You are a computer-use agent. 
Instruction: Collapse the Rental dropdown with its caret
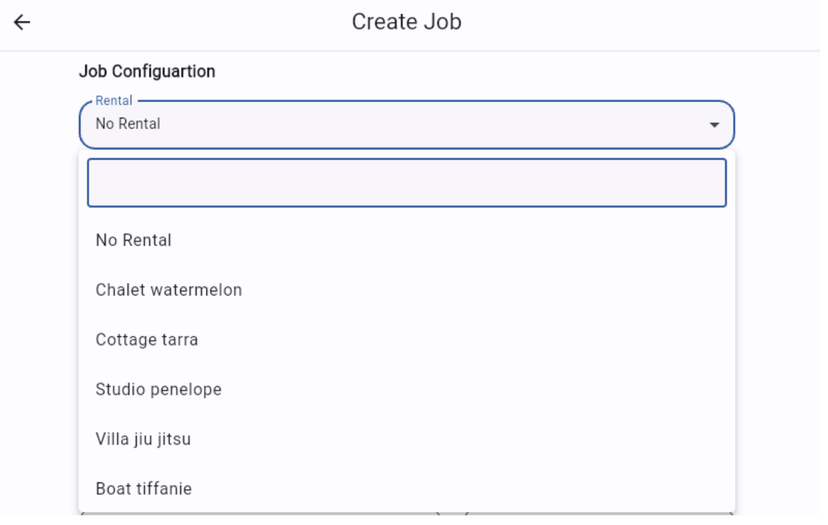(x=714, y=125)
